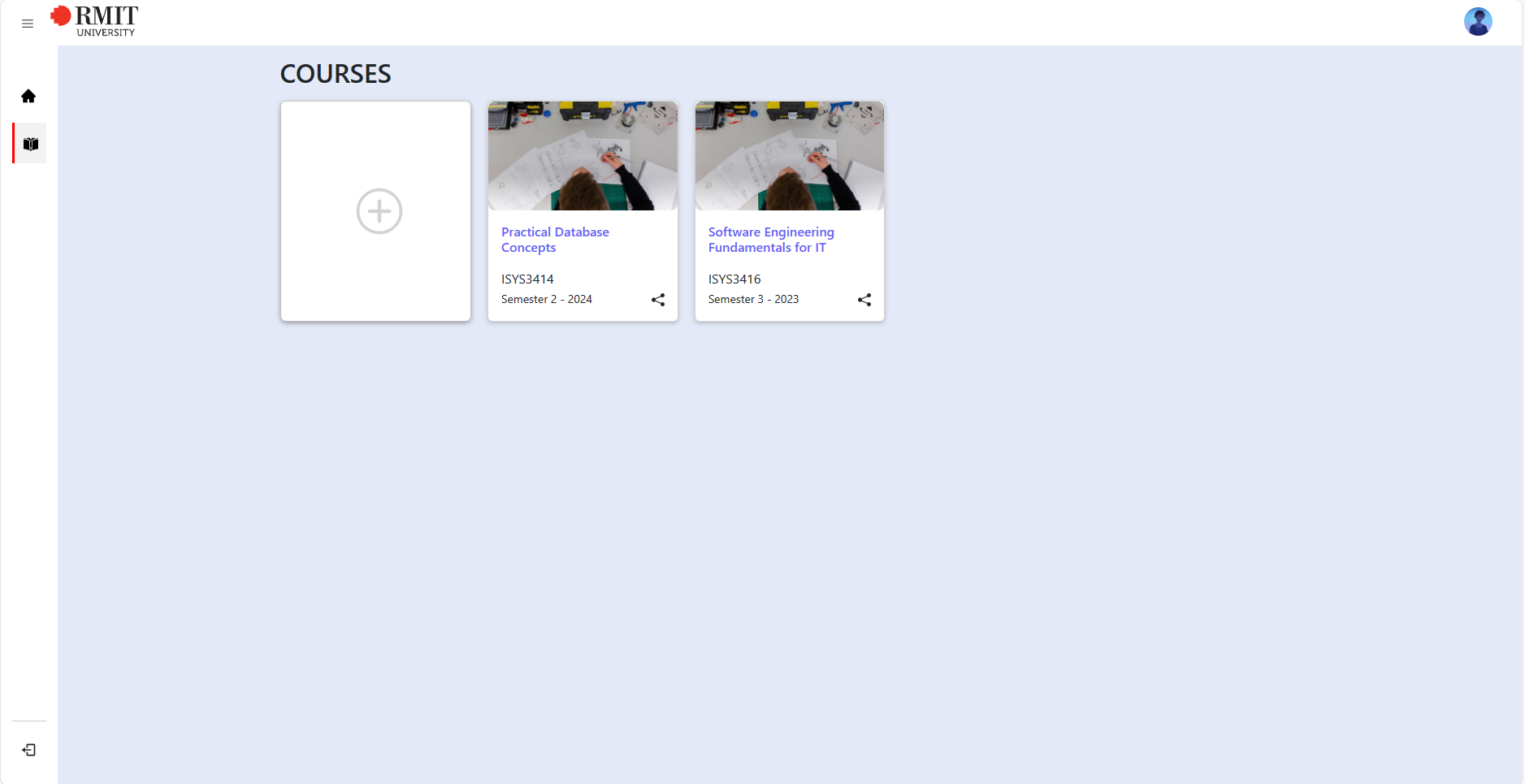Go to Home via sidebar icon
The height and width of the screenshot is (784, 1525).
click(28, 96)
